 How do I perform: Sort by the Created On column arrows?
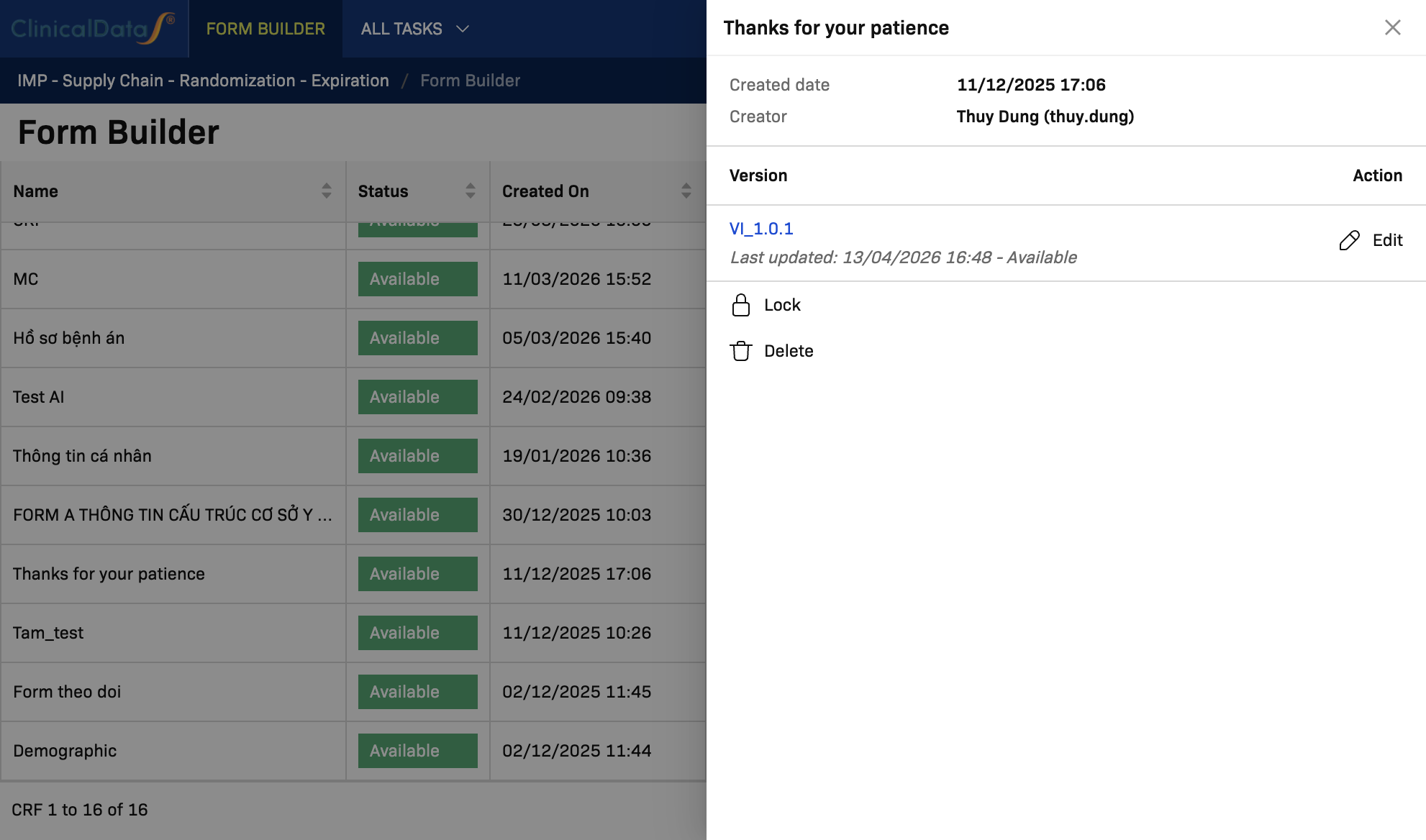(x=686, y=191)
